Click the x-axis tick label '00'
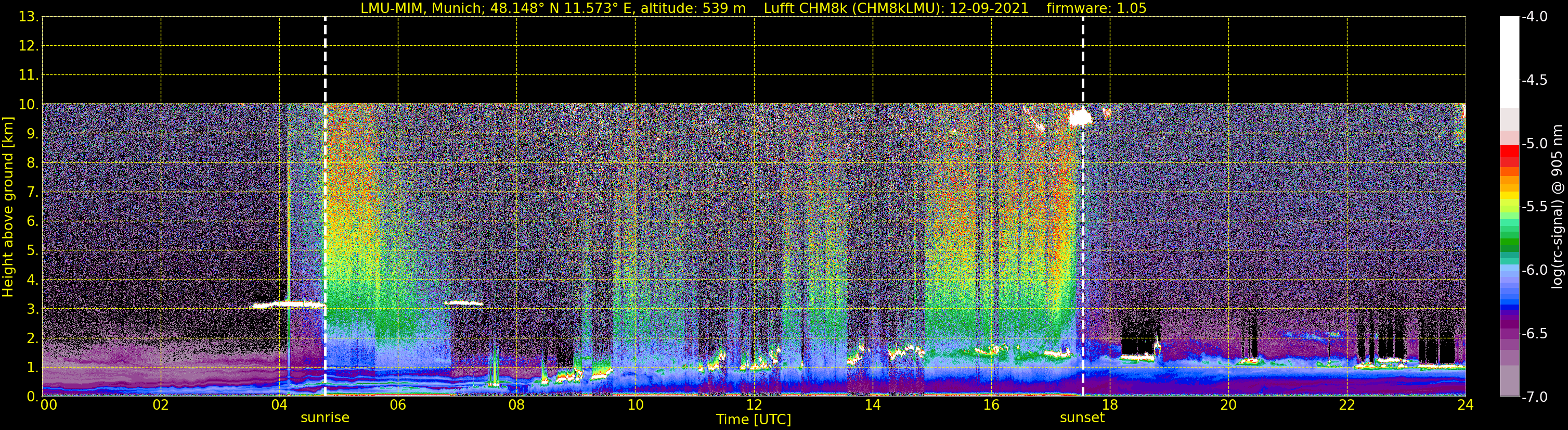The height and width of the screenshot is (430, 1568). tap(48, 405)
